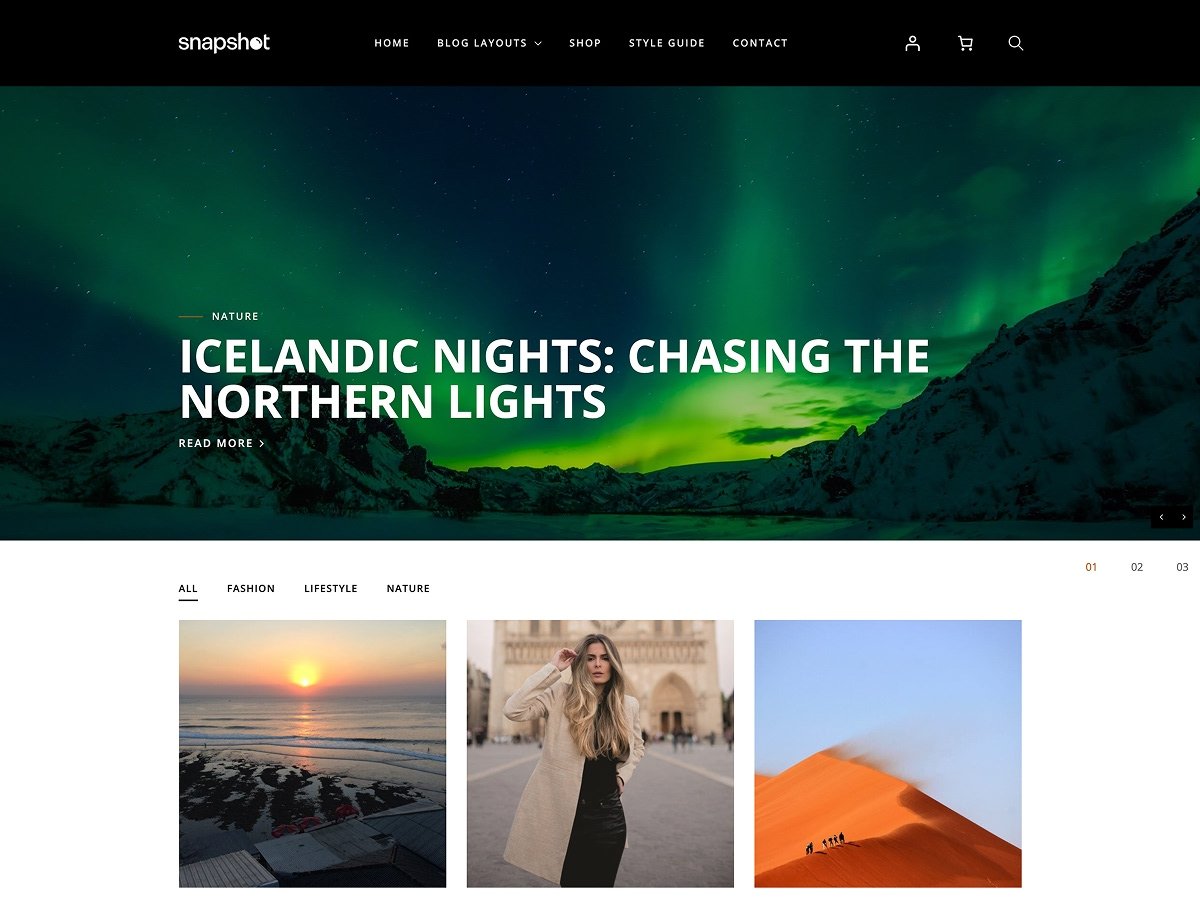The width and height of the screenshot is (1200, 900).
Task: Click the snapshot logo
Action: (224, 43)
